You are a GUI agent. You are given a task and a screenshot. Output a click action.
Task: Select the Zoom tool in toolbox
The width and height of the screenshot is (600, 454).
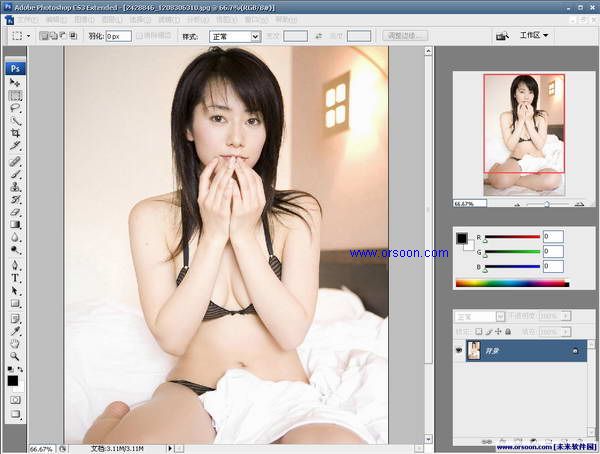[15, 355]
